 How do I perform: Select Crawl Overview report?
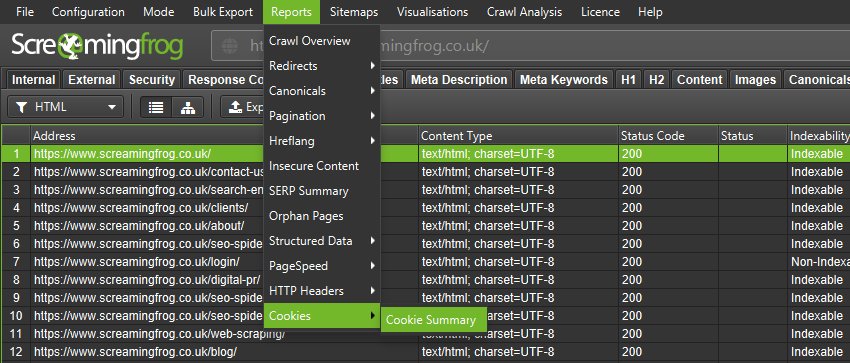point(321,41)
